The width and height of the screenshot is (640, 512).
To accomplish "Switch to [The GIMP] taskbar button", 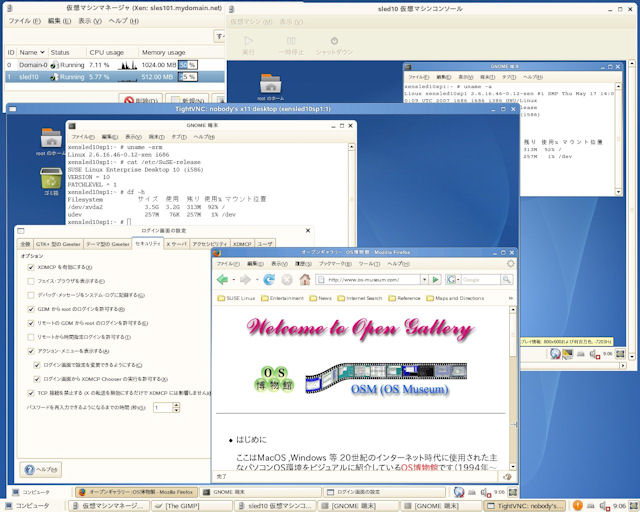I will pos(192,506).
